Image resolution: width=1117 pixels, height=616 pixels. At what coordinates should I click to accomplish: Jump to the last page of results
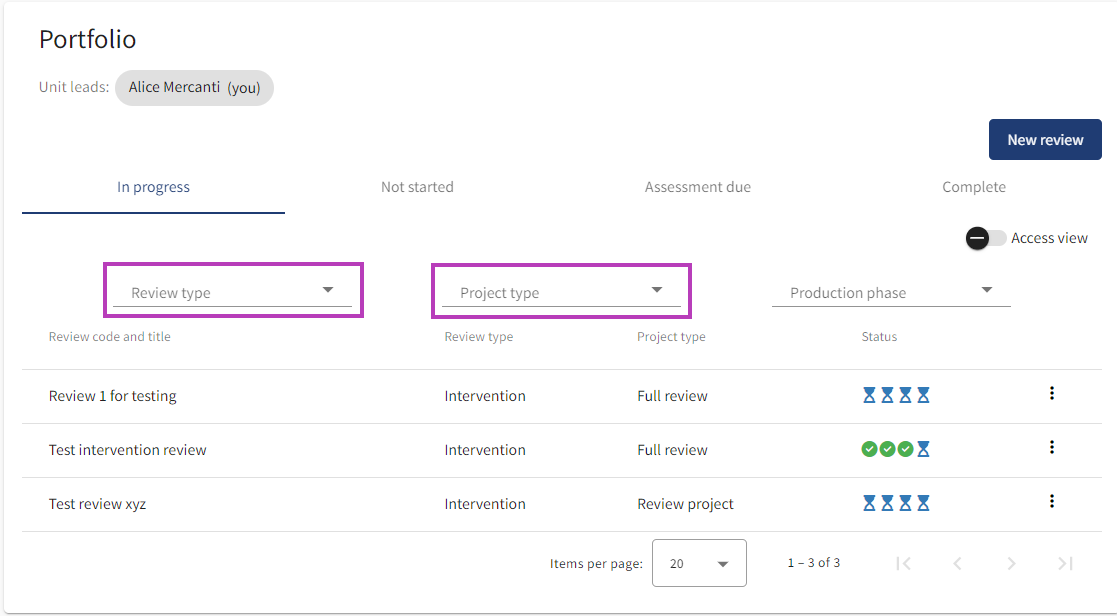(x=1065, y=563)
